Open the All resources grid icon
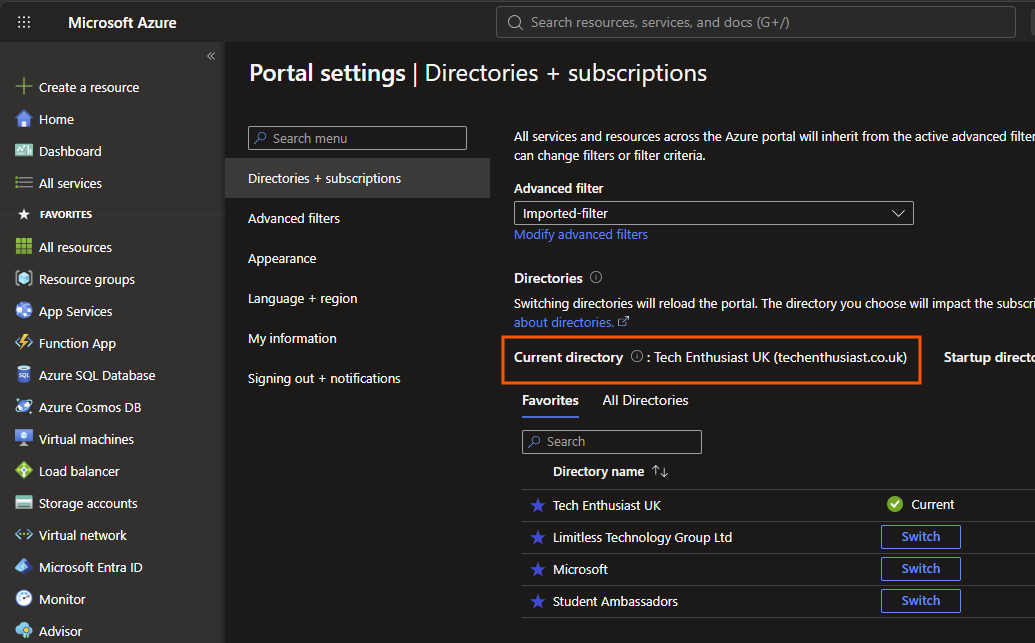 click(24, 247)
